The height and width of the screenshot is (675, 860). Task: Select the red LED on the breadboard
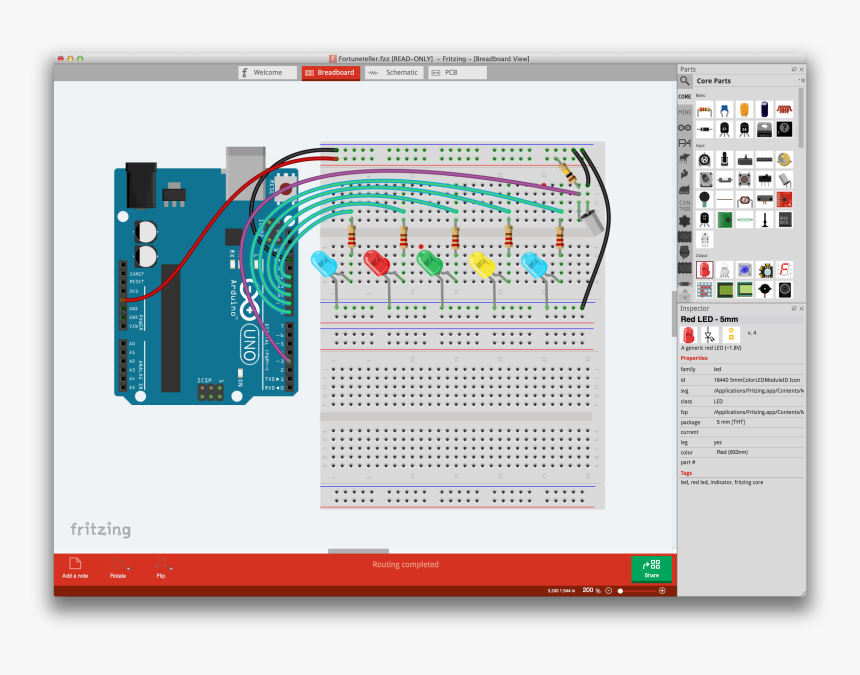coord(376,262)
